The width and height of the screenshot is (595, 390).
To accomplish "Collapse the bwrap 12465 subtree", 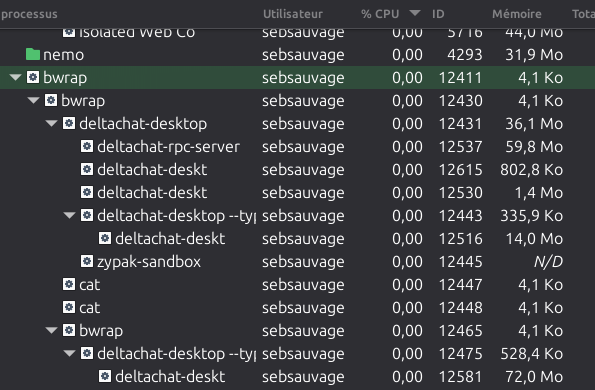I will click(x=51, y=330).
